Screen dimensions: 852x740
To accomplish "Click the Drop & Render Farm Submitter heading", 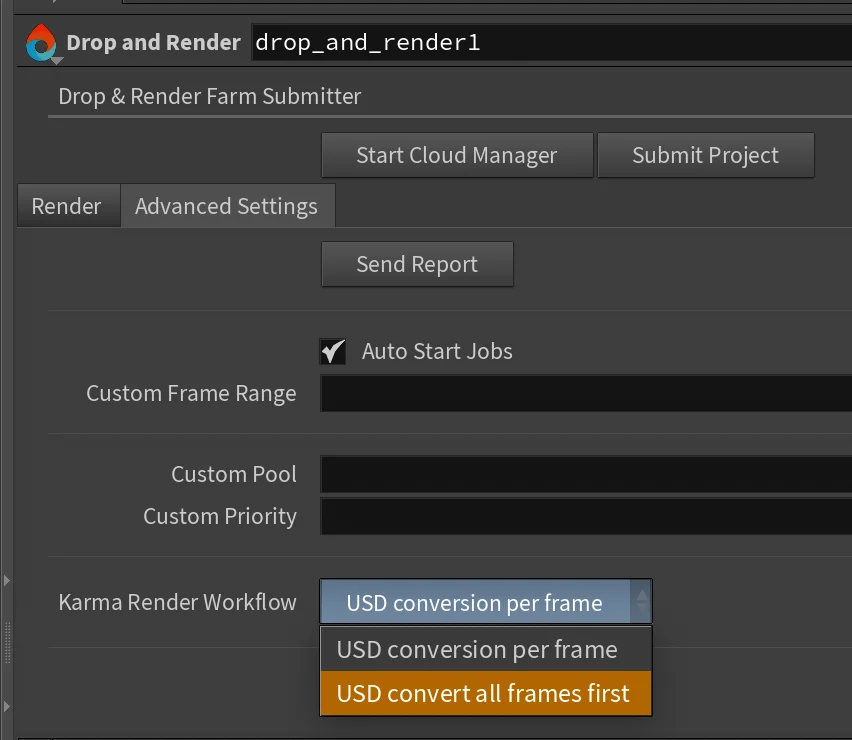I will point(209,96).
